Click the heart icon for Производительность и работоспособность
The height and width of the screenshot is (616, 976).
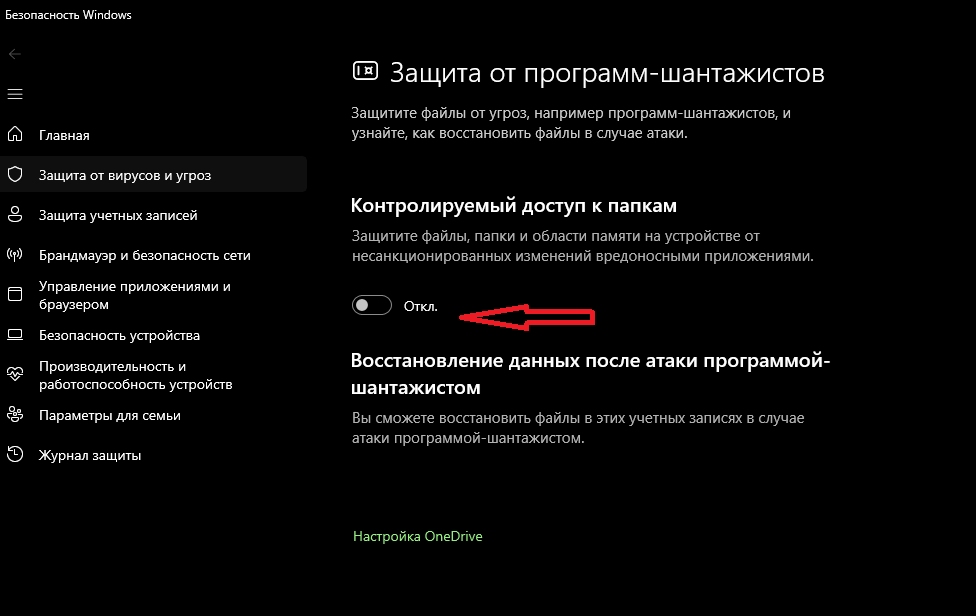(x=15, y=375)
